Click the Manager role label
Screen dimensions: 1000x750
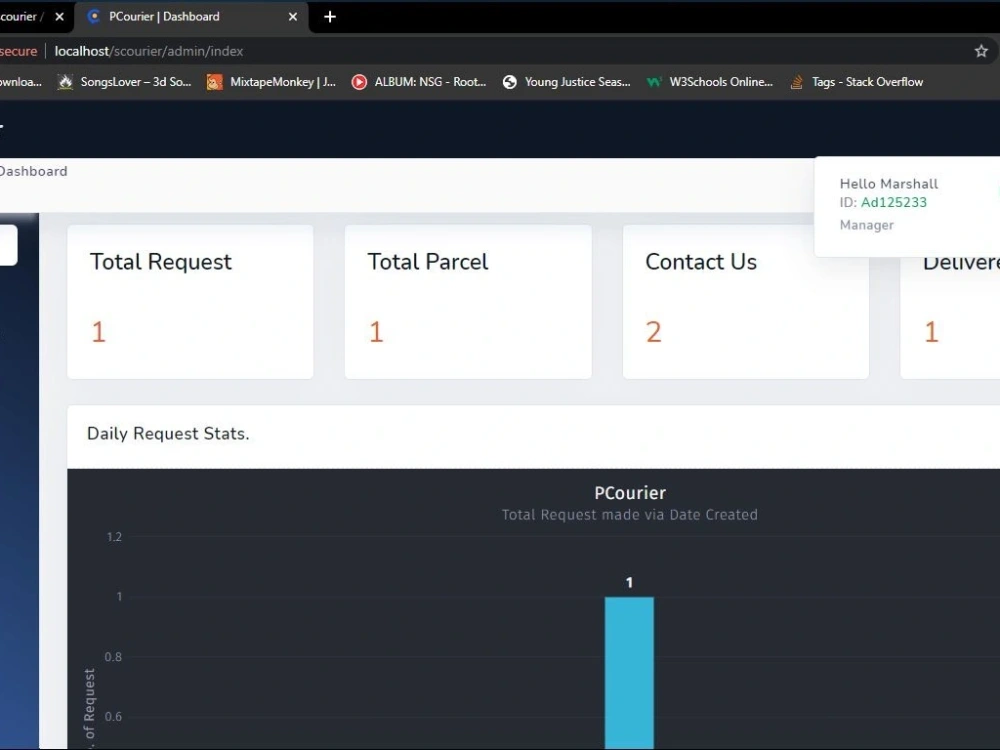(x=867, y=224)
